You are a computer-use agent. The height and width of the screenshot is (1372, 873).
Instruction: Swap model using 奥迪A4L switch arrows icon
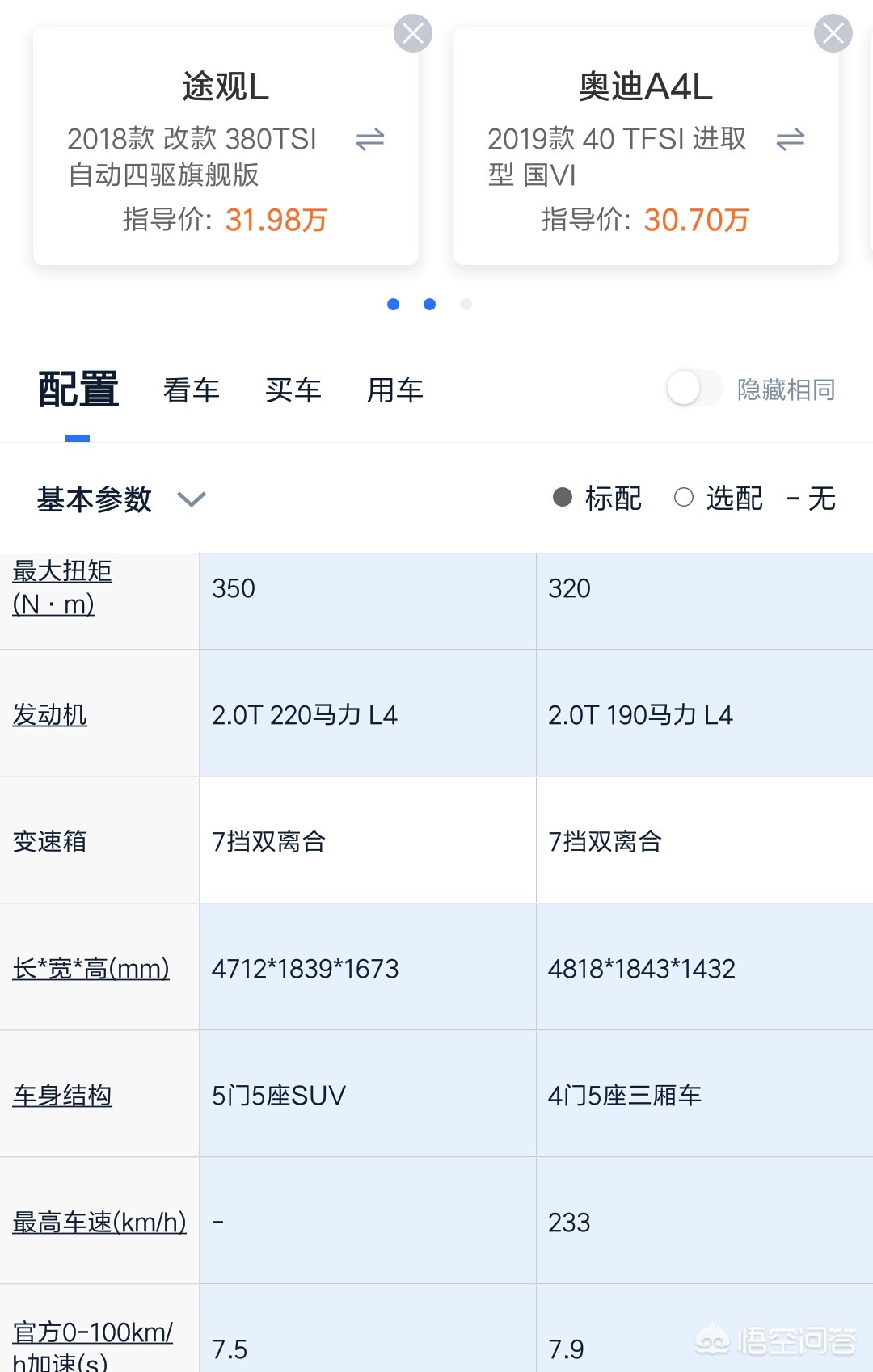click(x=791, y=140)
